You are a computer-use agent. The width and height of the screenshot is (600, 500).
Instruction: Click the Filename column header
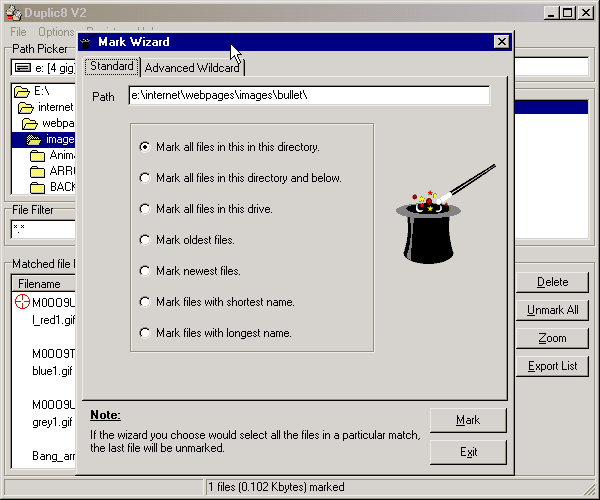(43, 284)
